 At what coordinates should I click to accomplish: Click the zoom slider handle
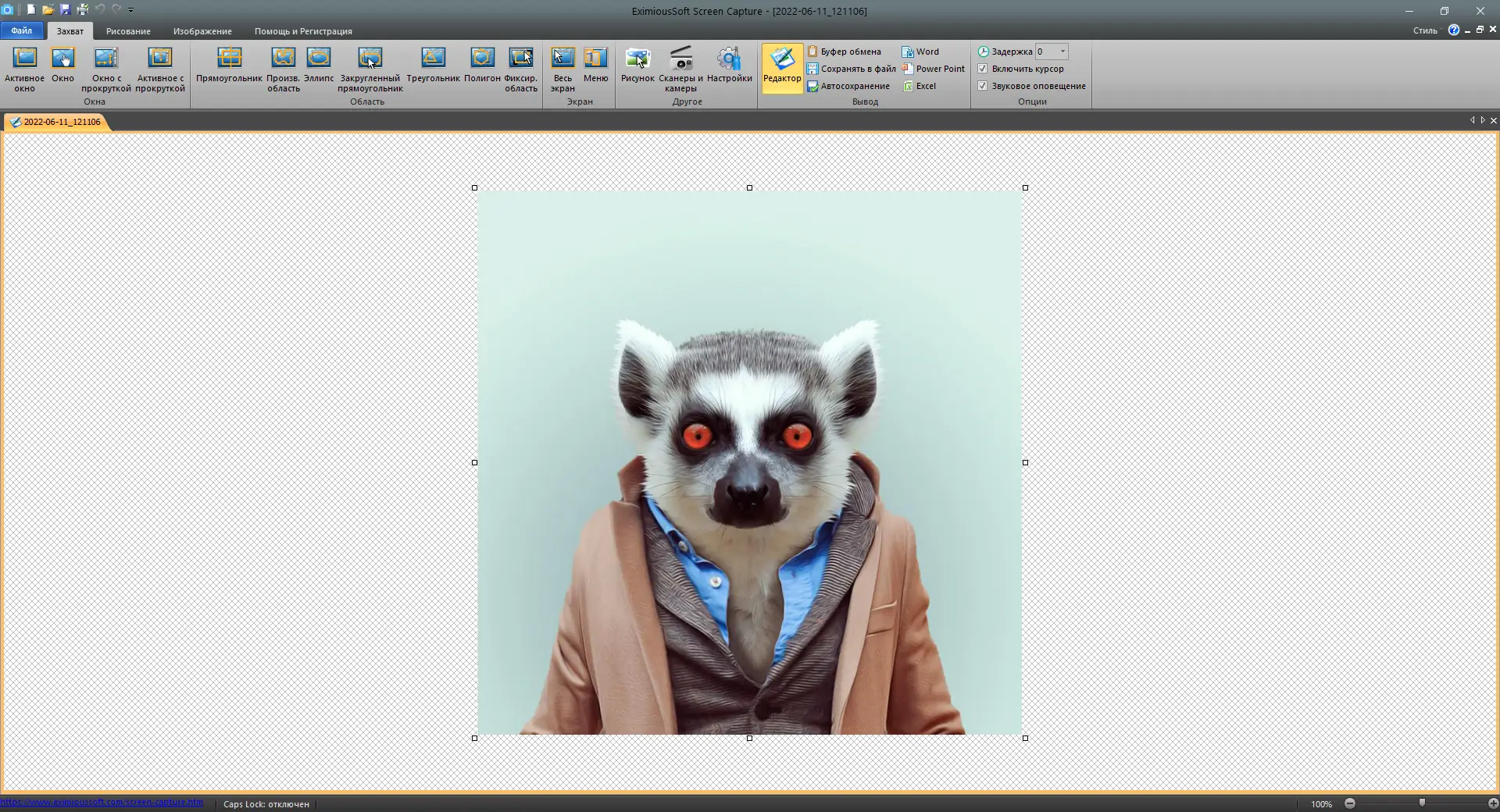tap(1422, 803)
